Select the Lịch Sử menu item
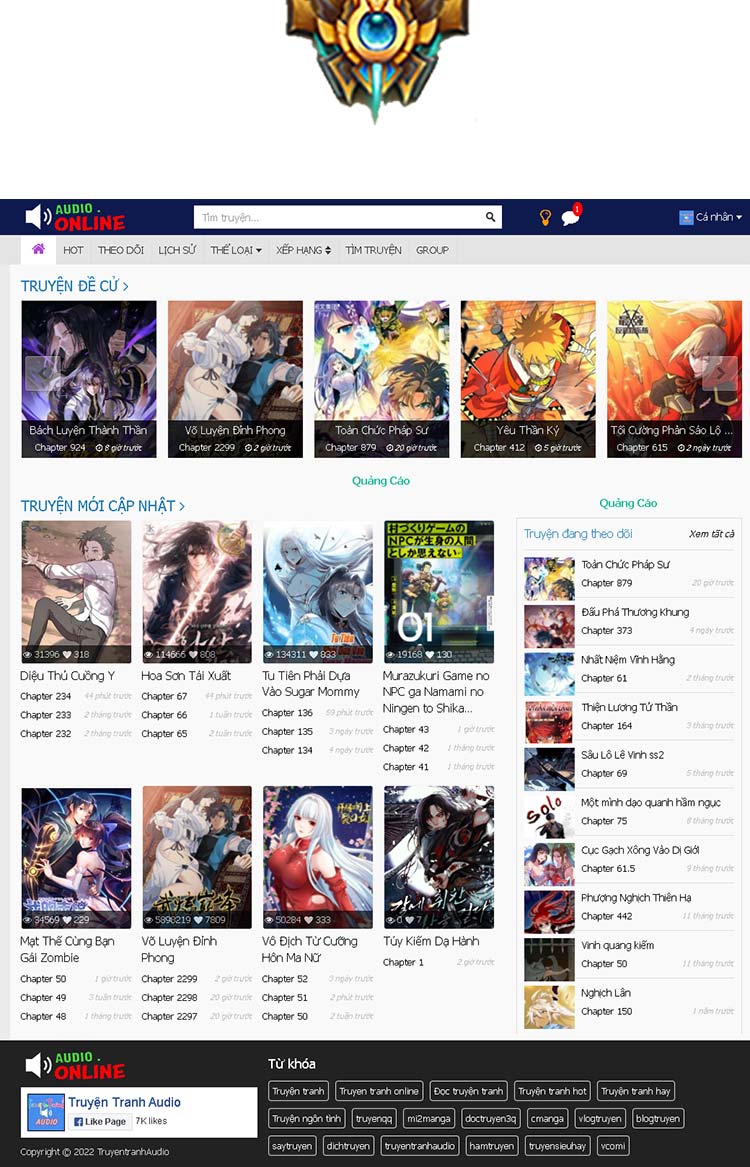This screenshot has height=1167, width=750. pyautogui.click(x=177, y=250)
